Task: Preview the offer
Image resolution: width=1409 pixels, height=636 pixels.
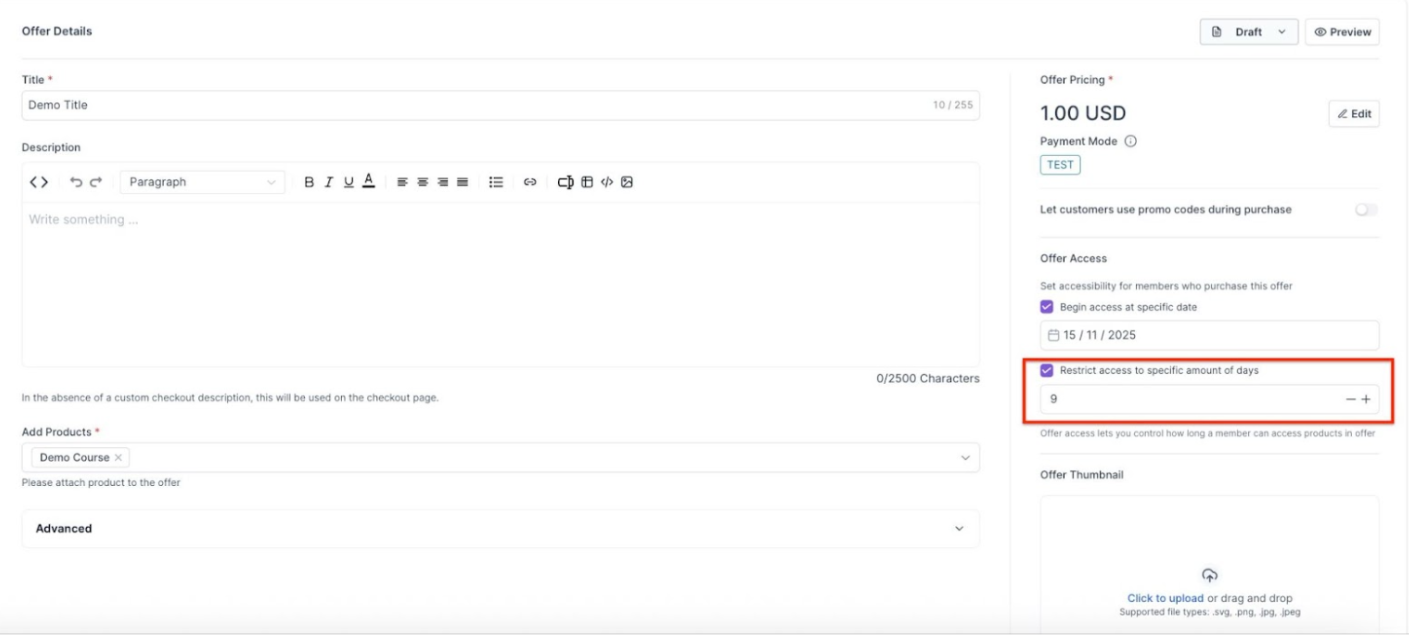Action: click(x=1342, y=32)
